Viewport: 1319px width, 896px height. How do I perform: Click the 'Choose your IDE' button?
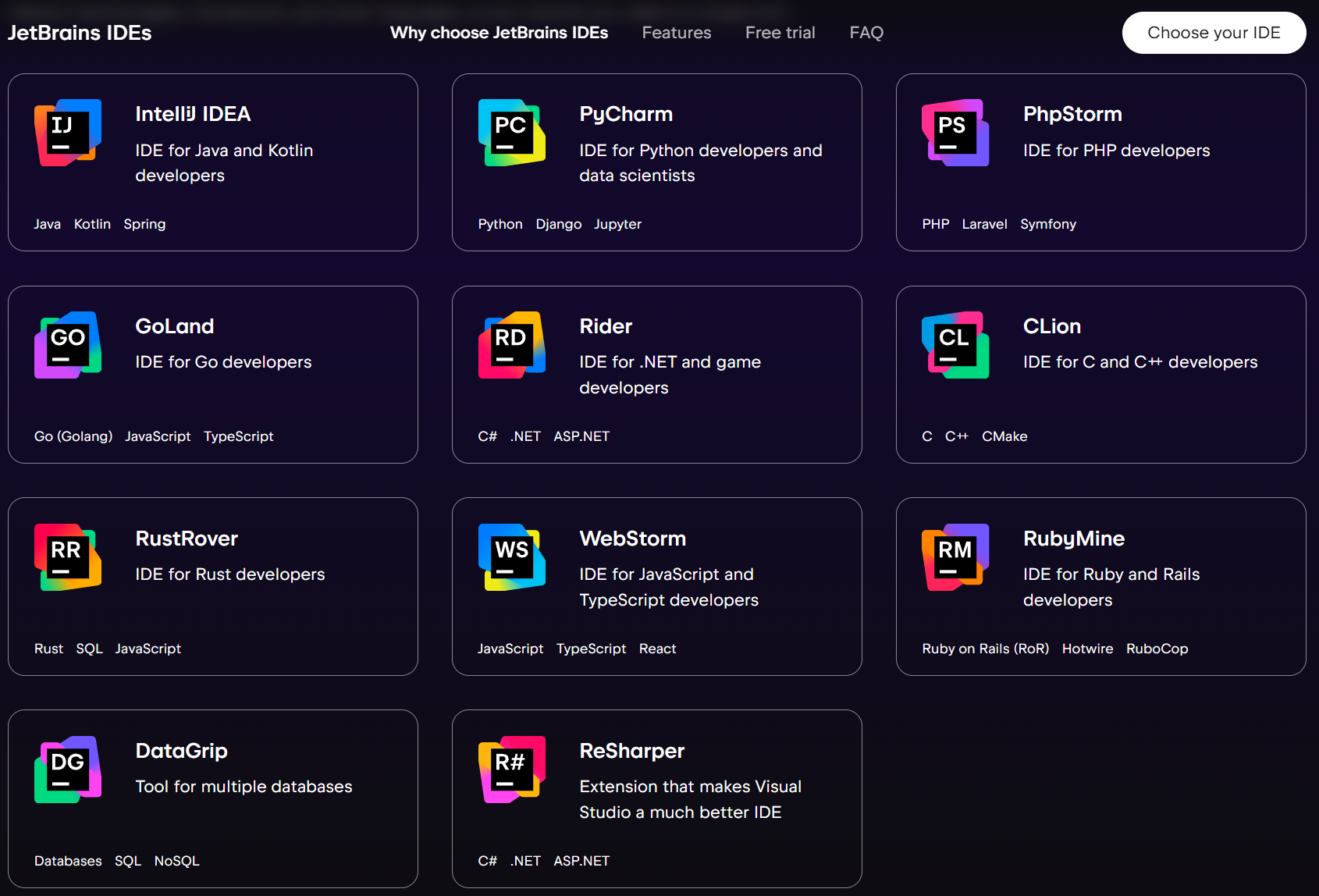[1214, 33]
